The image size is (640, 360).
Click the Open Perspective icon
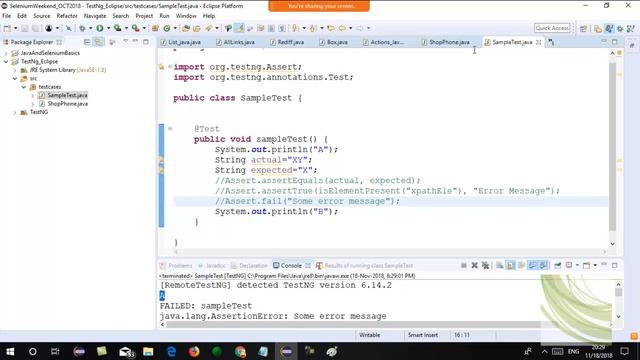(x=584, y=28)
